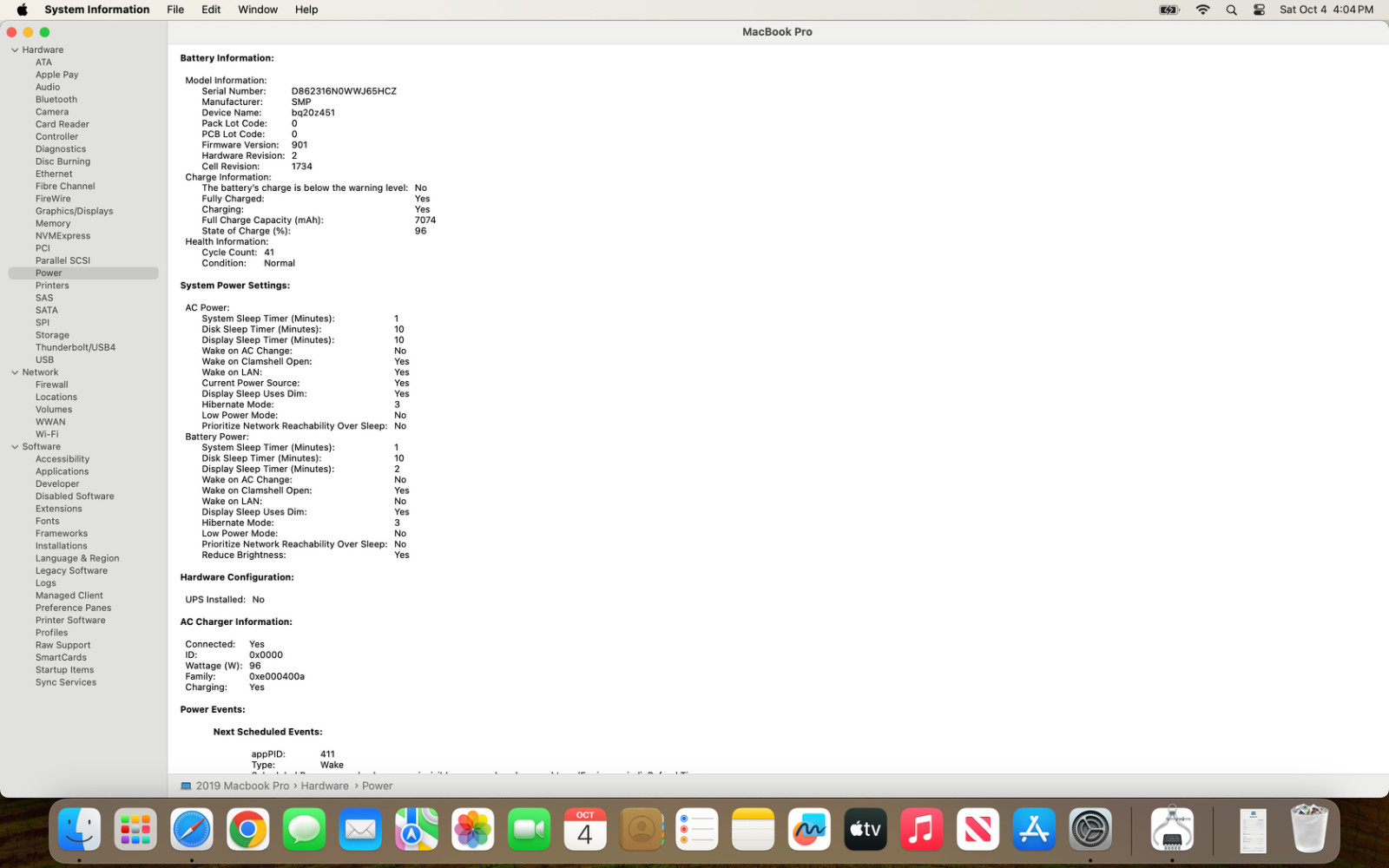Click the Cycle Count value 41

pos(269,253)
